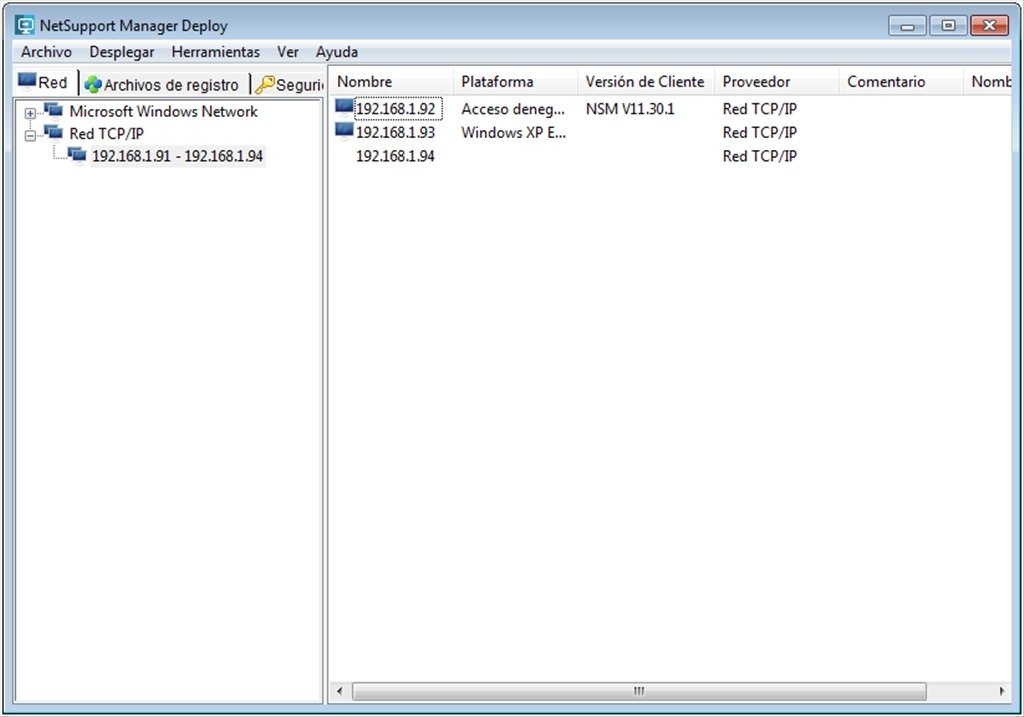
Task: Click the horizontal scrollbar right arrow
Action: click(x=1002, y=691)
